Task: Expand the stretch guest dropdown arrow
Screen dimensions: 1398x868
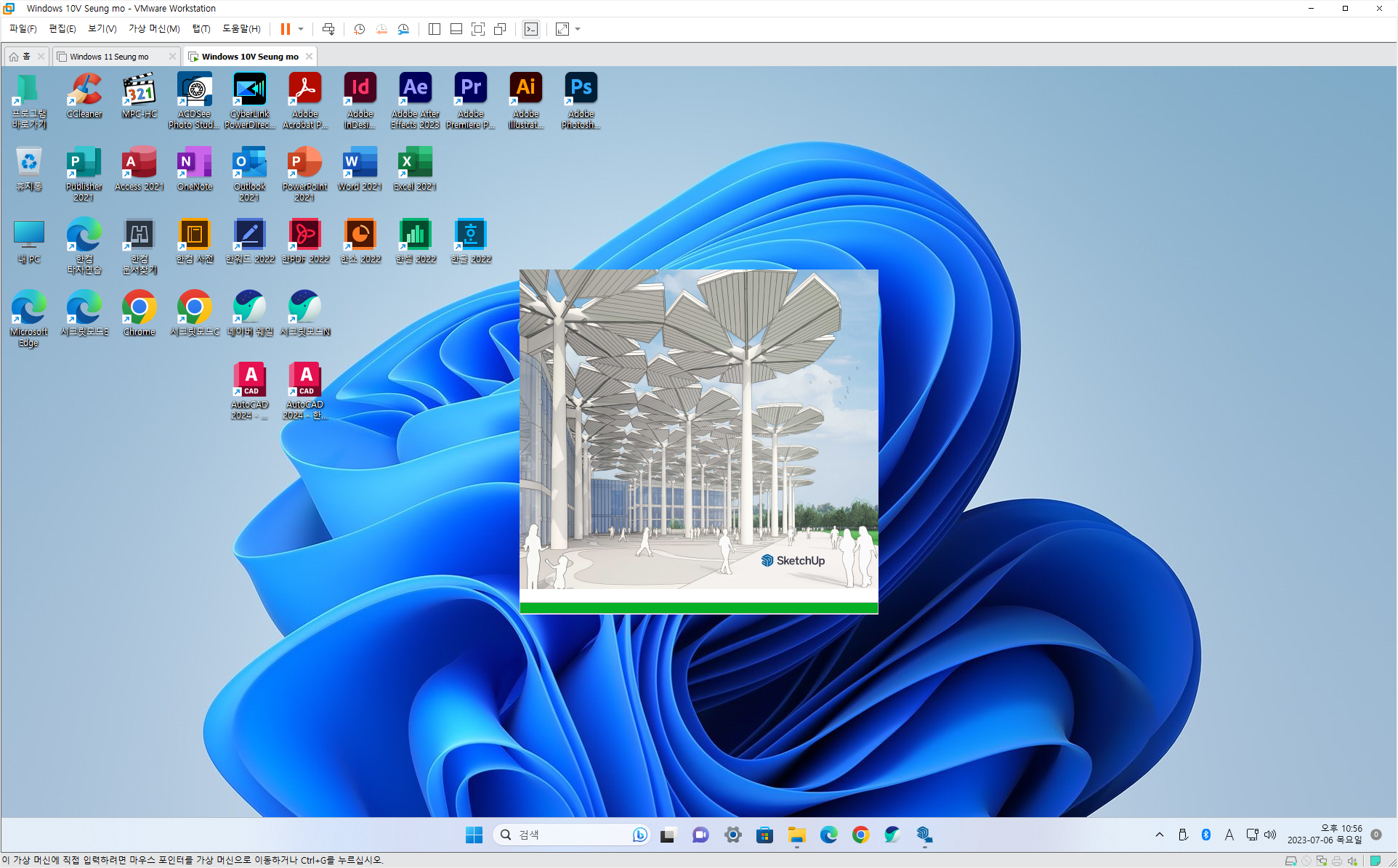Action: point(578,29)
